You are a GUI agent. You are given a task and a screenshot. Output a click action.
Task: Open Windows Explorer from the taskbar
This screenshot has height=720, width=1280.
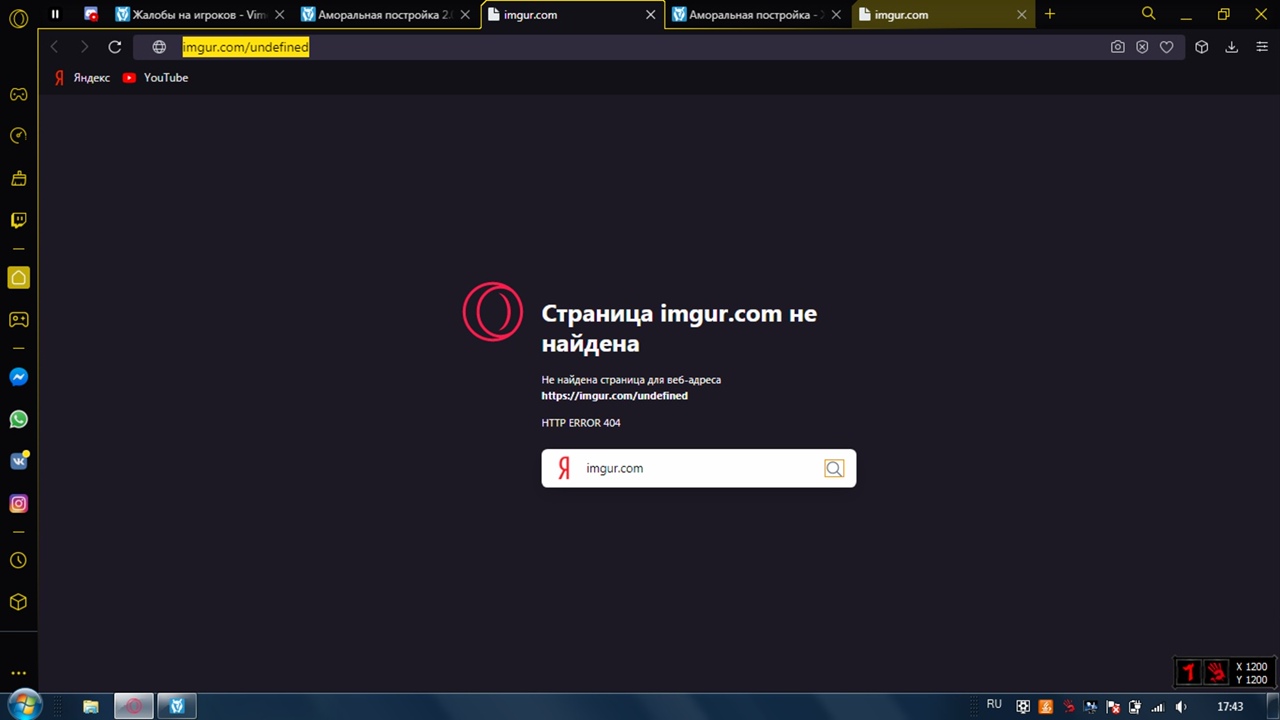click(x=90, y=706)
